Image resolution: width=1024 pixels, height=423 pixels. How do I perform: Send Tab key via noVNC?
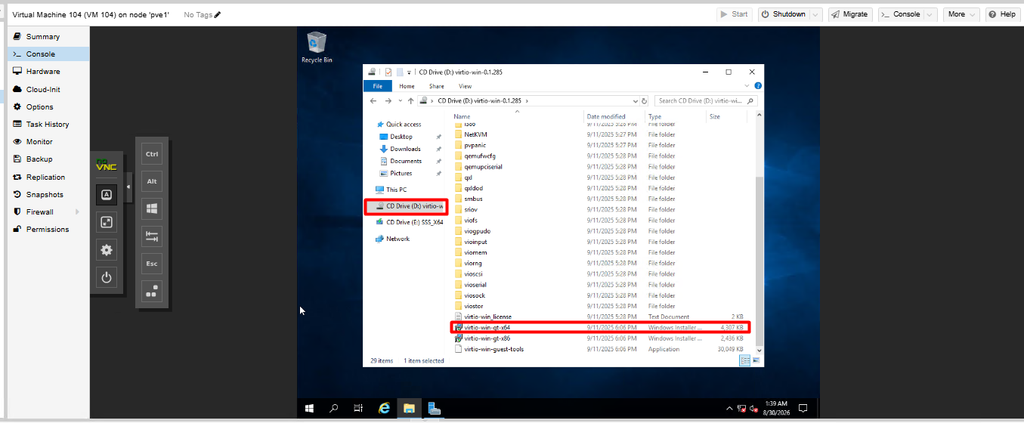tap(152, 236)
